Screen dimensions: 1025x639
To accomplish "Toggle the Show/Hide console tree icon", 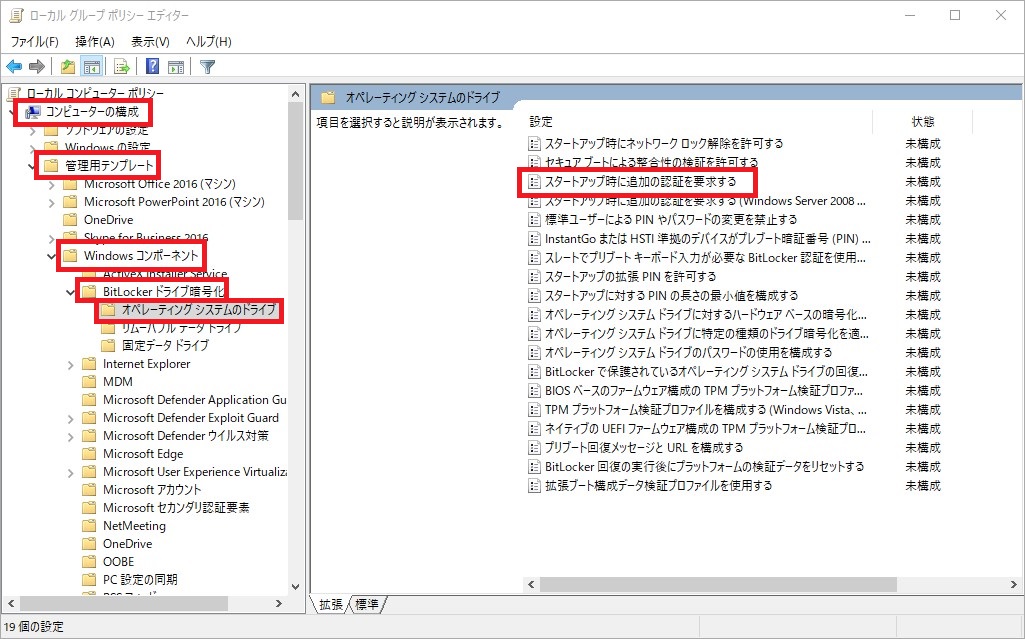I will tap(92, 67).
